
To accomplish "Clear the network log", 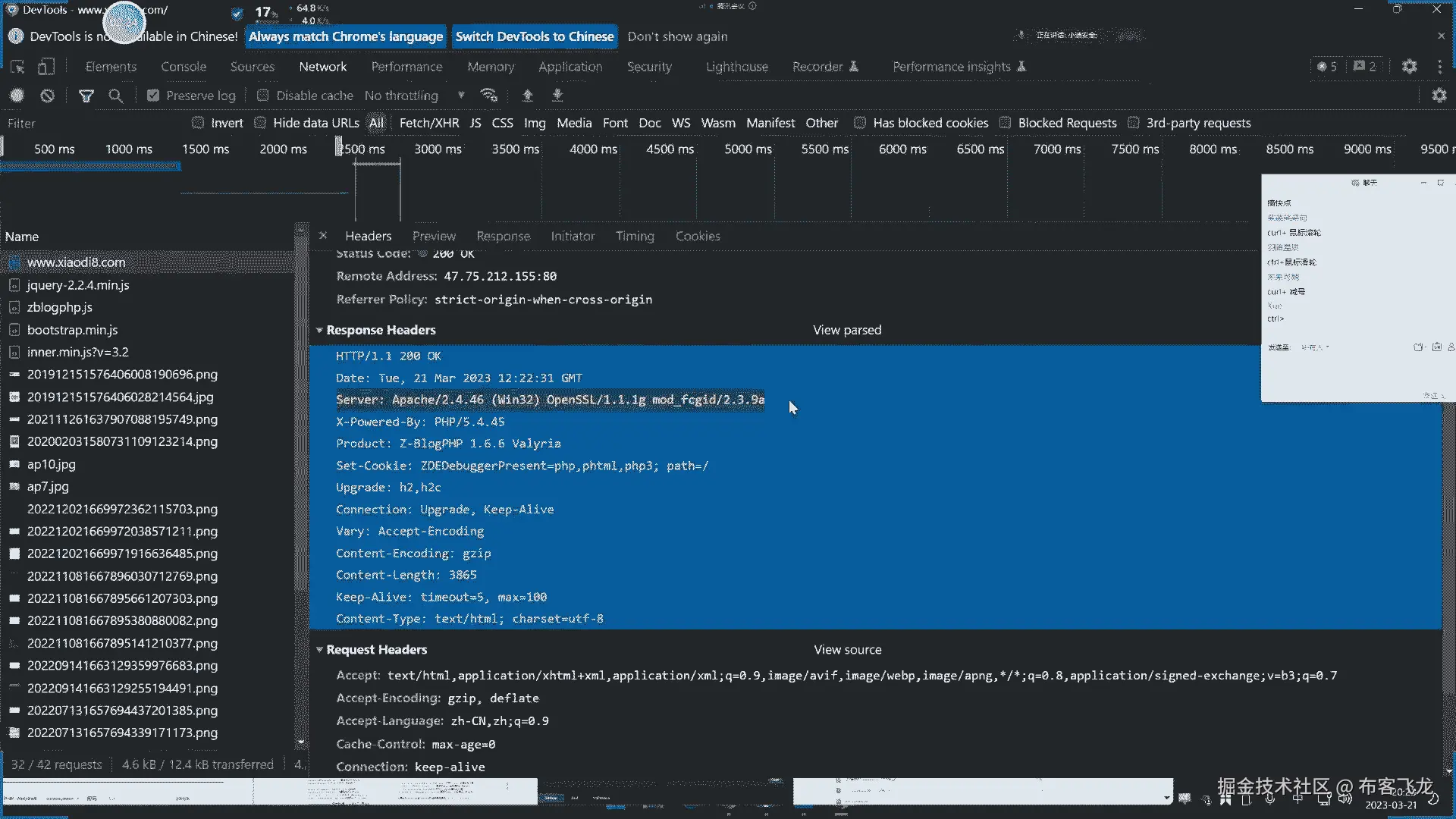I will 47,96.
